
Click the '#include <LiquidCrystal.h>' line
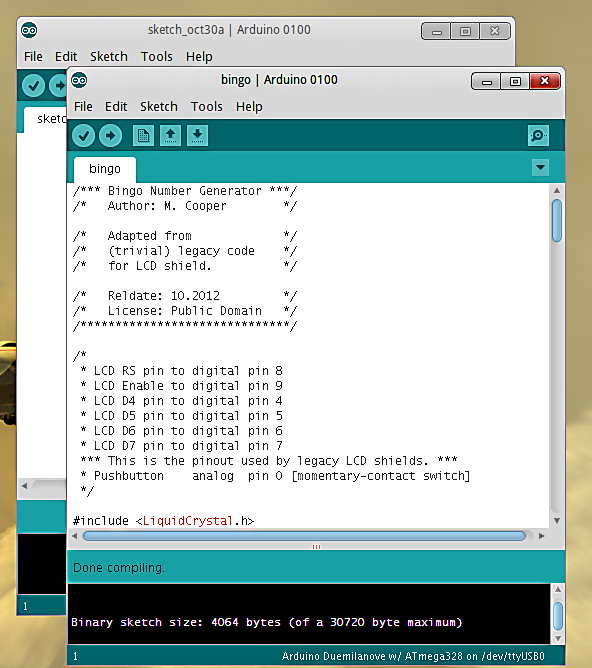tap(164, 521)
